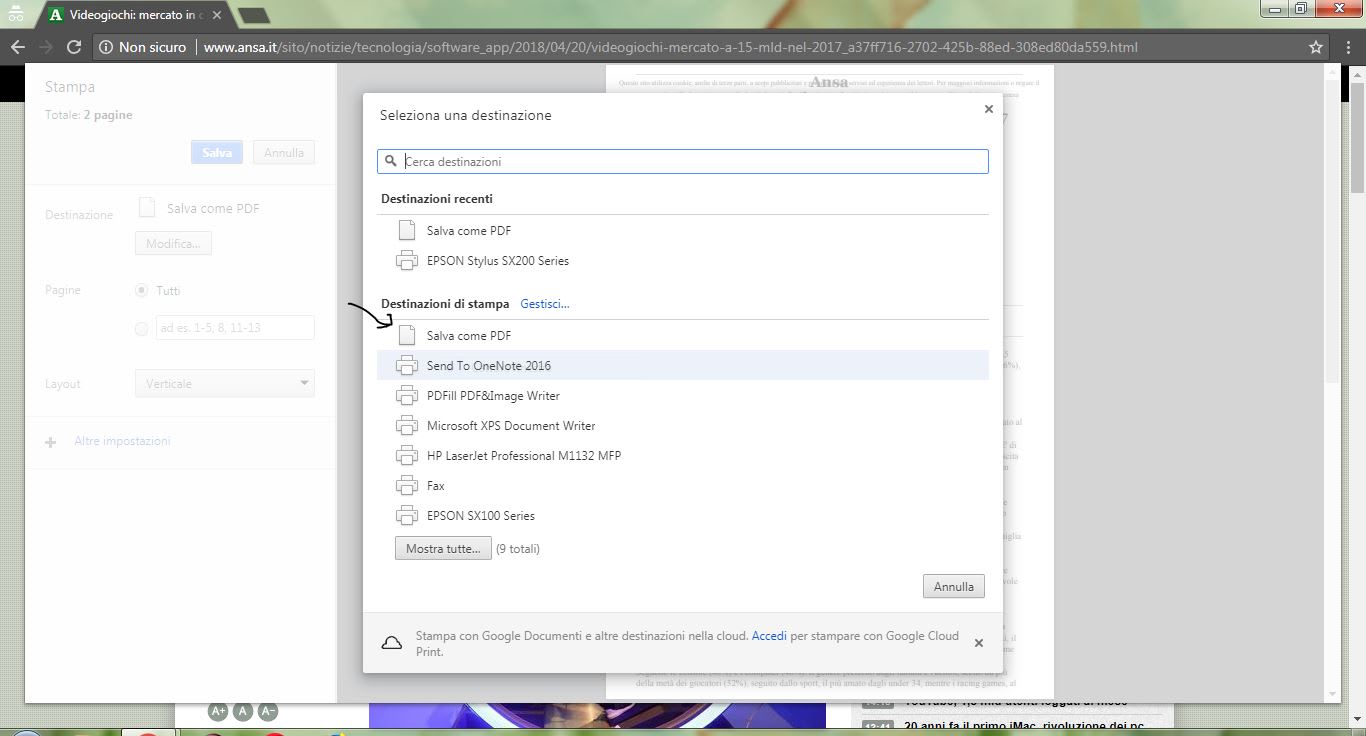The height and width of the screenshot is (736, 1366).
Task: Select the Fax destination
Action: click(683, 485)
